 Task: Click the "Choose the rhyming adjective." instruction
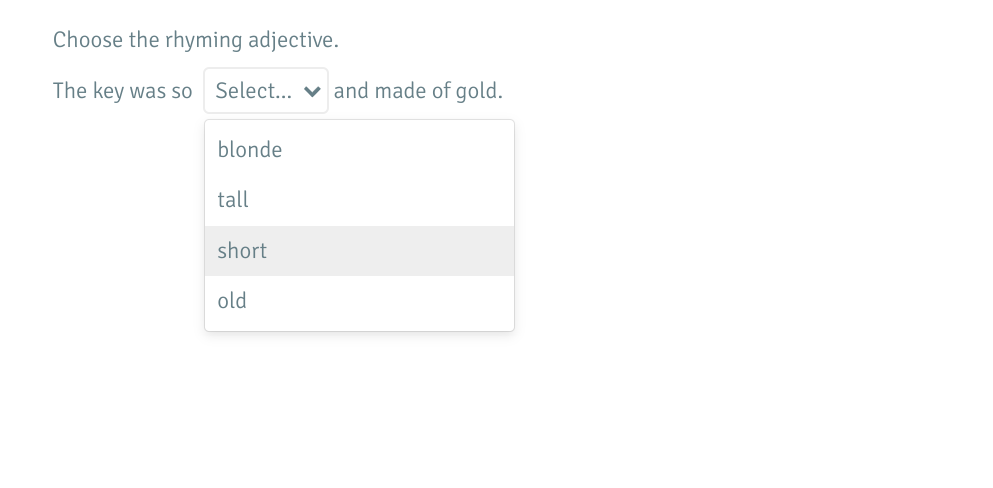tap(196, 40)
